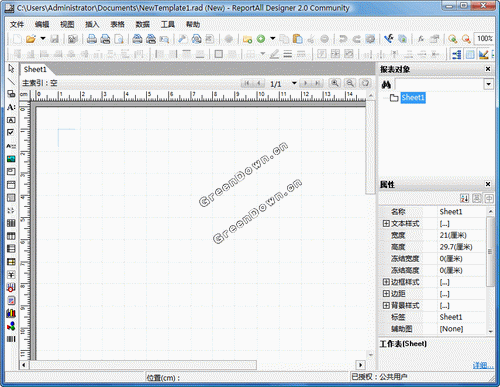Click the green add circle icon
Viewport: 500px width, 387px height.
point(261,39)
